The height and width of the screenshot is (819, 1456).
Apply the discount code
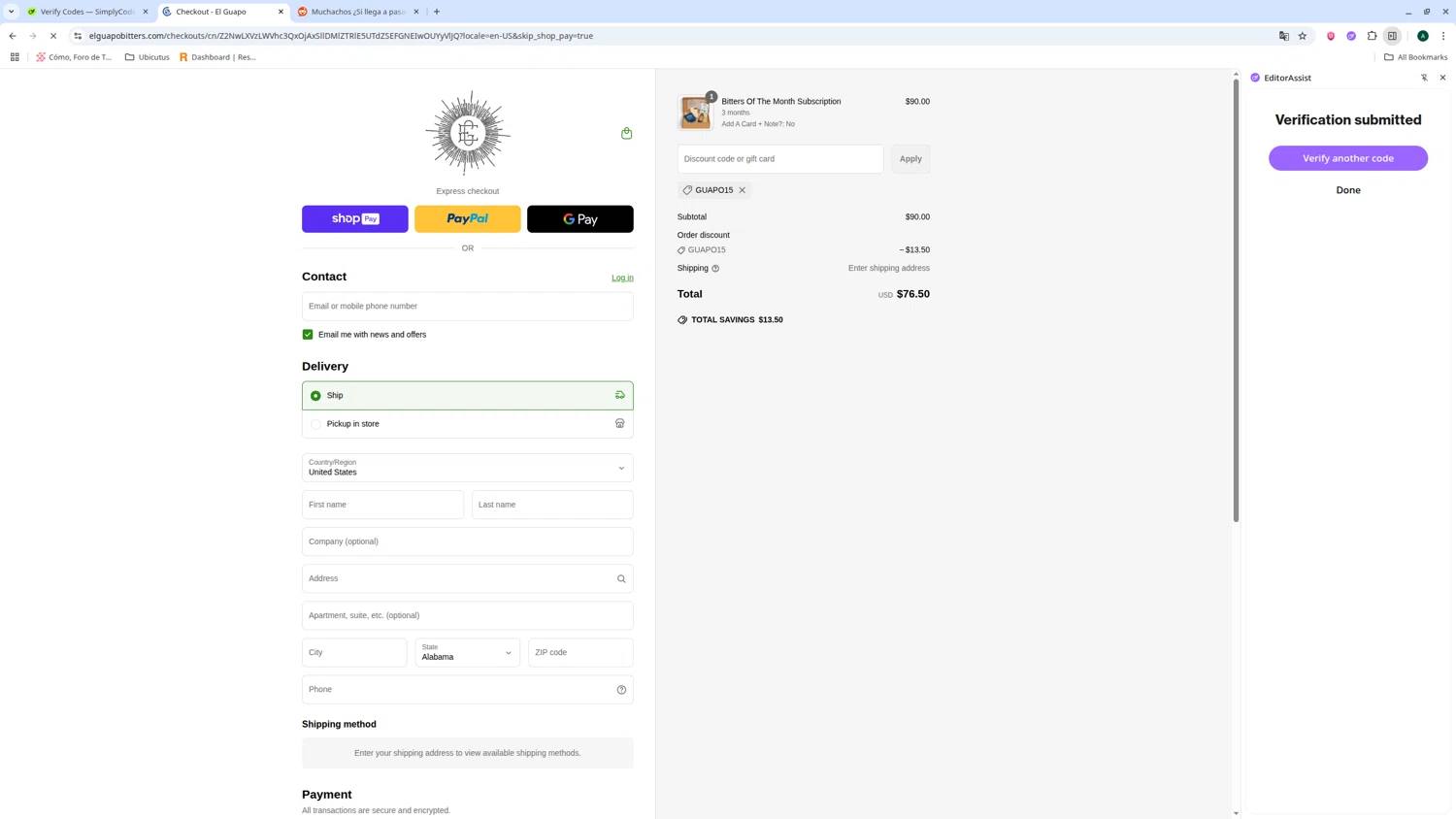(x=910, y=159)
